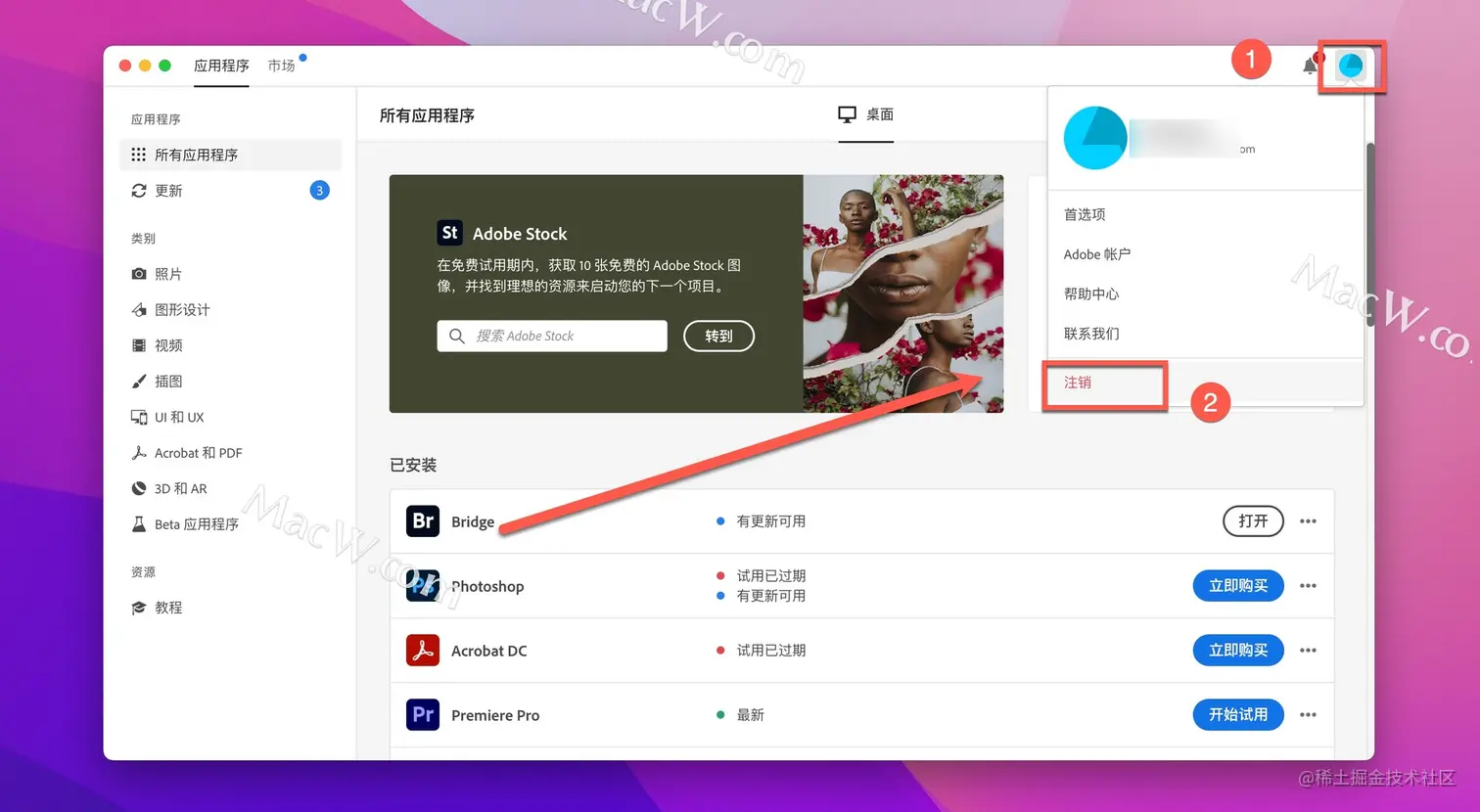This screenshot has width=1480, height=812.
Task: Select the UI 和 UX category icon
Action: [139, 417]
